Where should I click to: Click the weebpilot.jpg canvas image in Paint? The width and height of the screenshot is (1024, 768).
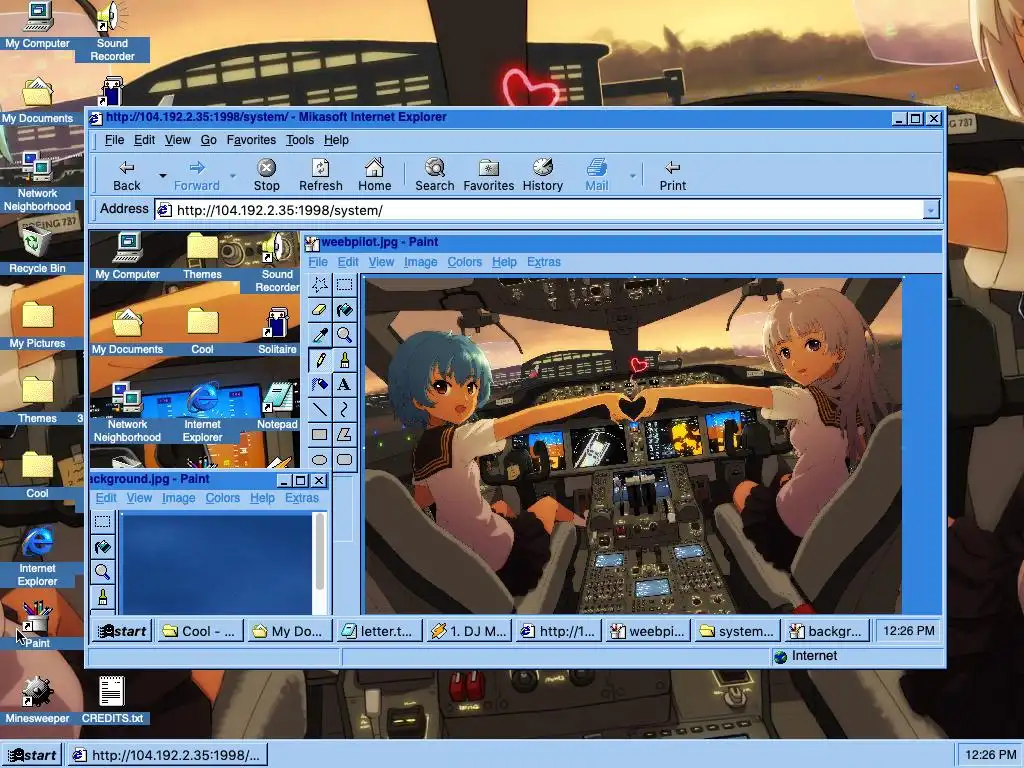[633, 445]
